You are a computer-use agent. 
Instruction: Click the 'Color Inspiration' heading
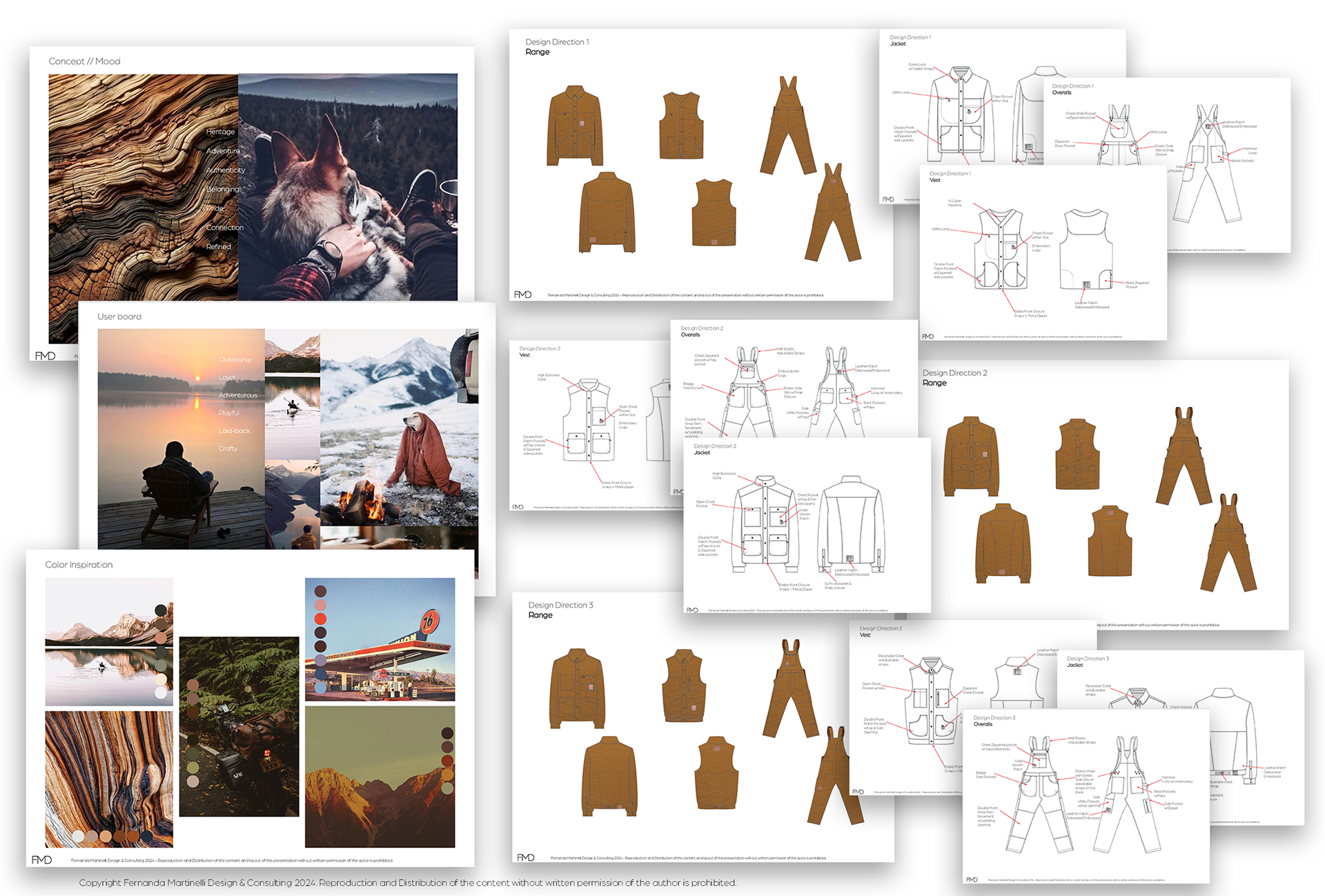point(79,564)
